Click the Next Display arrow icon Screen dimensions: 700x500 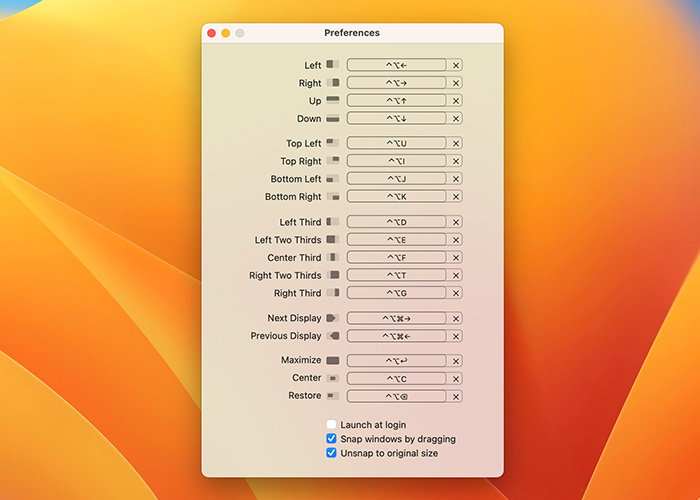(333, 318)
